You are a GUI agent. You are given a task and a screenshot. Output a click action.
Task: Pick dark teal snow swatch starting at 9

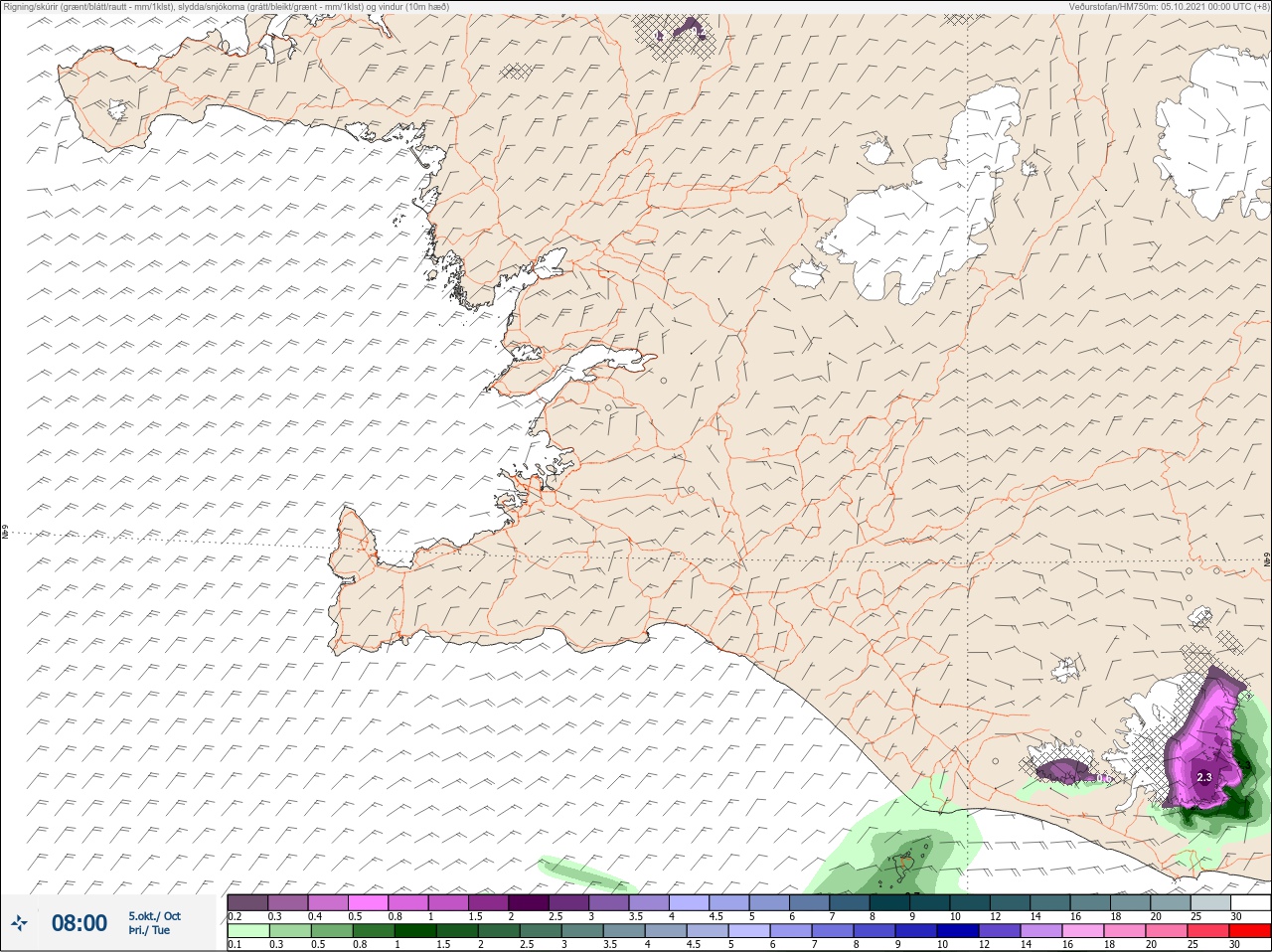[930, 903]
